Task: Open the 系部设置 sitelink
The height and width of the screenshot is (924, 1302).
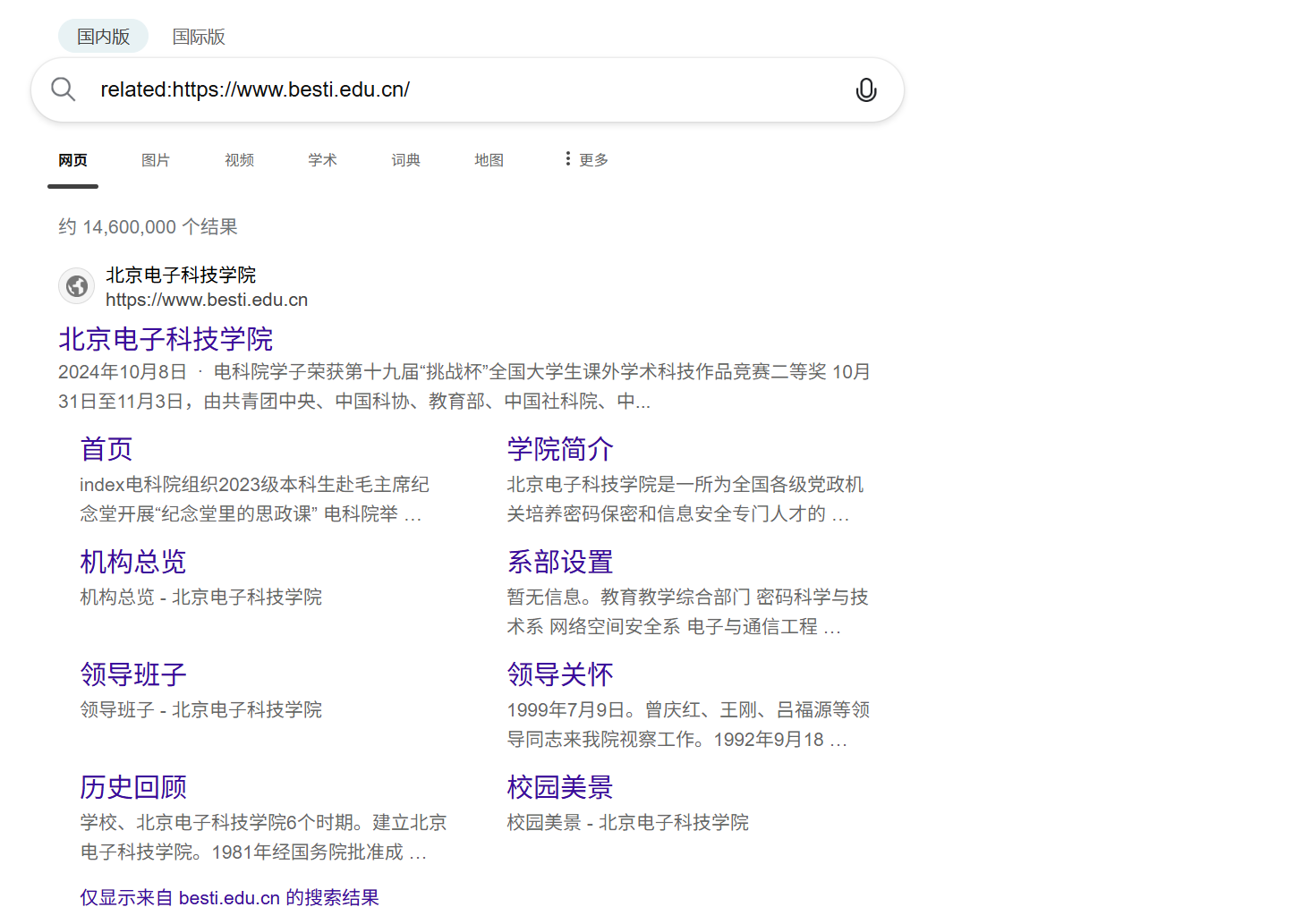Action: click(x=560, y=562)
